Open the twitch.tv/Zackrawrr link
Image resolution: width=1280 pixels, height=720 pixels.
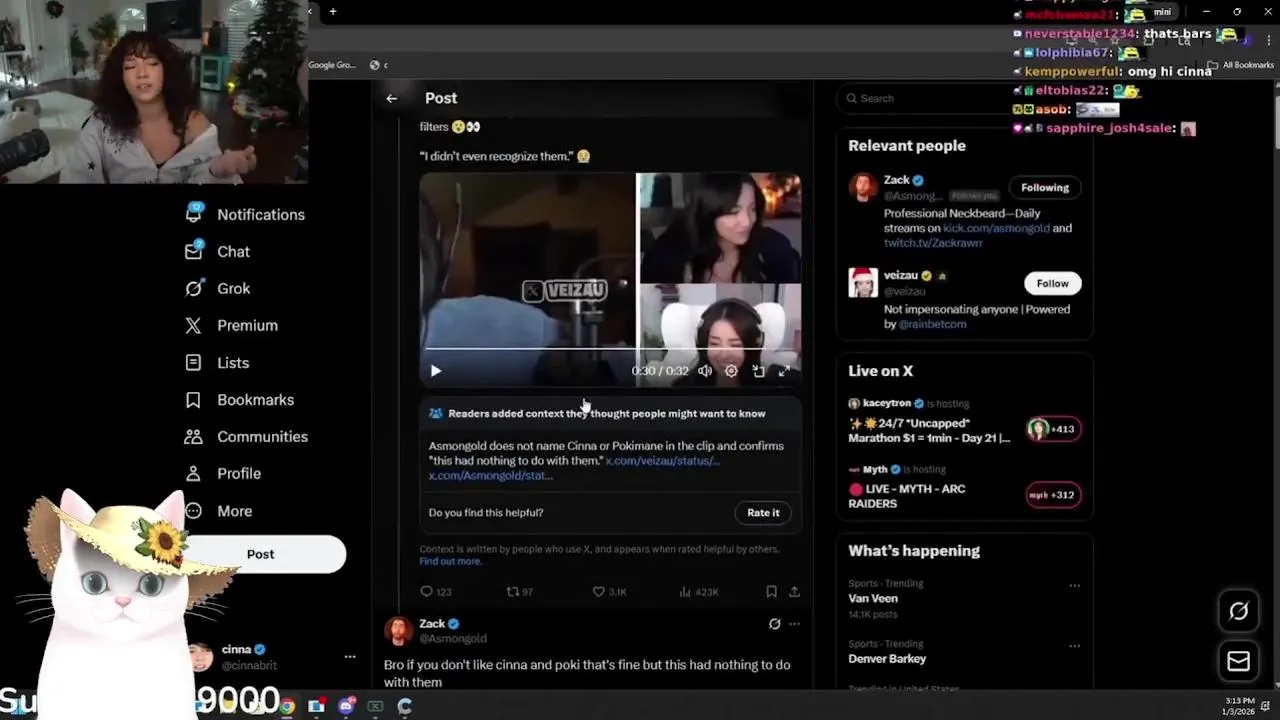pyautogui.click(x=933, y=243)
